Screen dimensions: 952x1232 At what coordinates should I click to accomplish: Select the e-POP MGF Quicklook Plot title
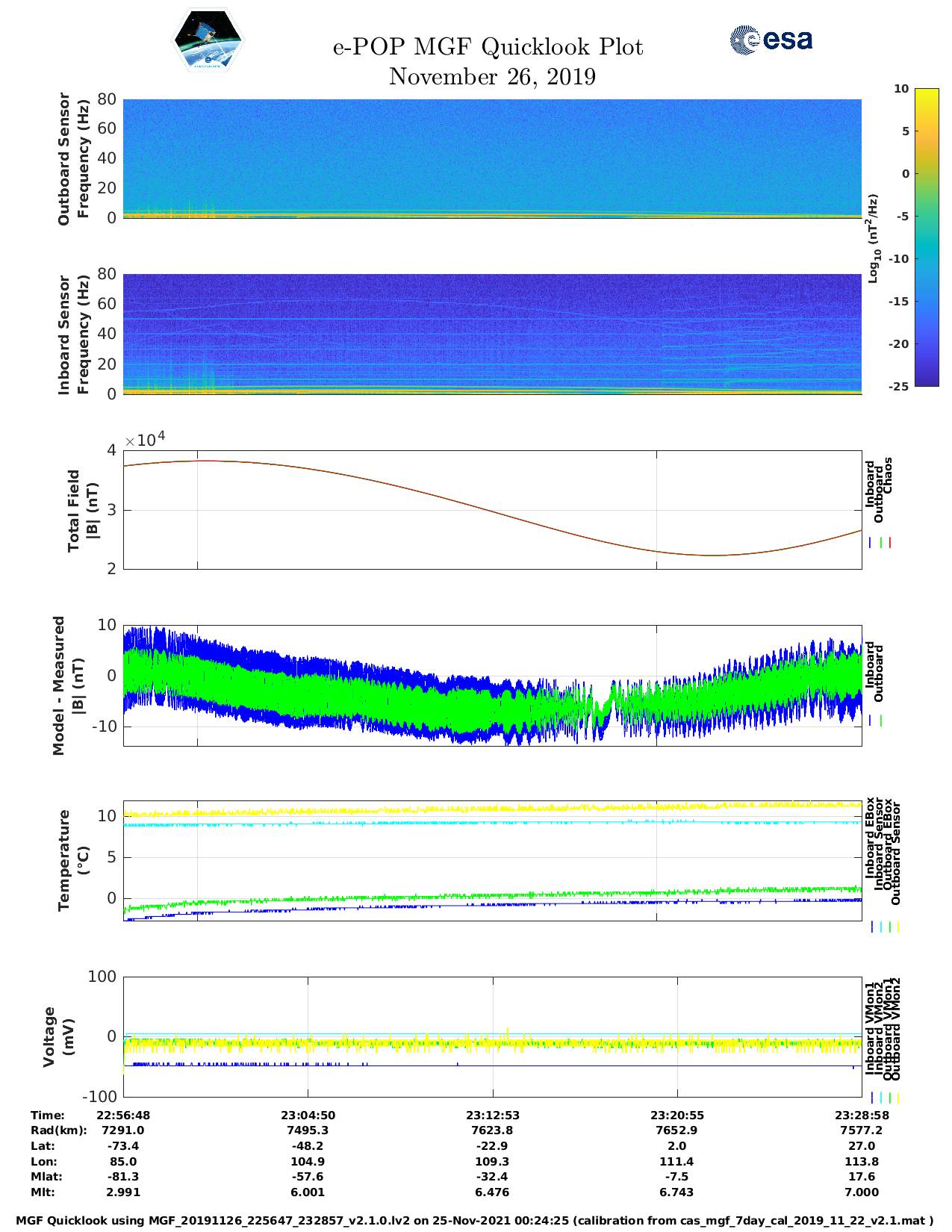point(488,47)
